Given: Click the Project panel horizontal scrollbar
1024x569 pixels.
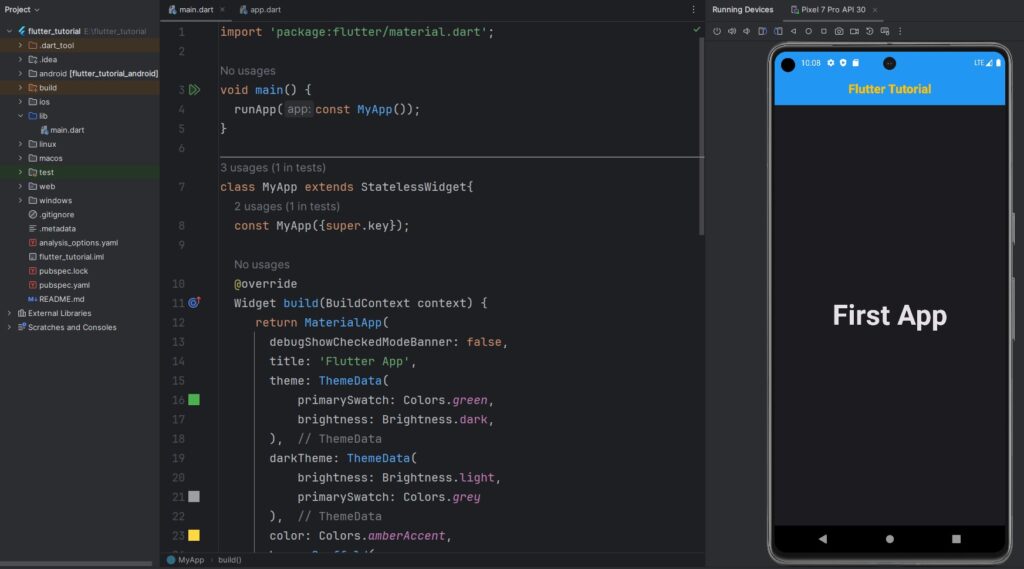Looking at the screenshot, I should point(76,563).
